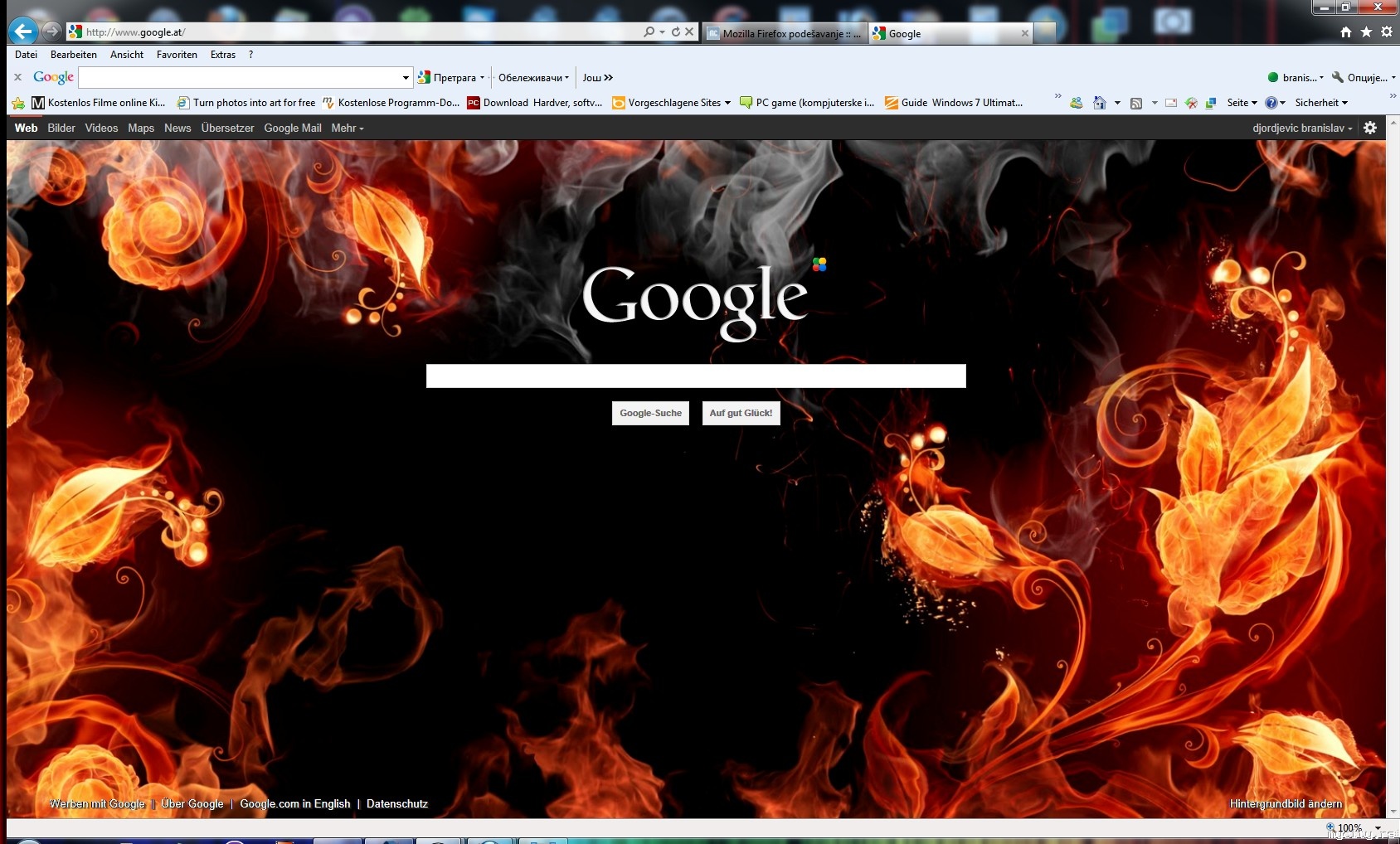Screen dimensions: 1400x844
Task: Click the green status dot beside branis...
Action: click(x=1273, y=77)
